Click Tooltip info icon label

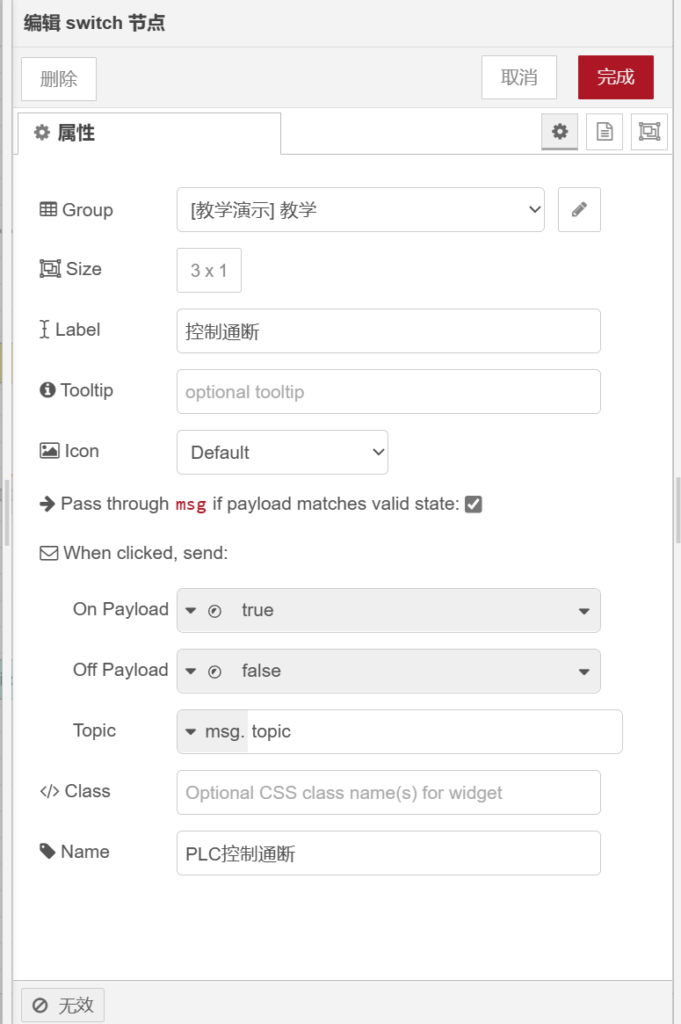(47, 391)
